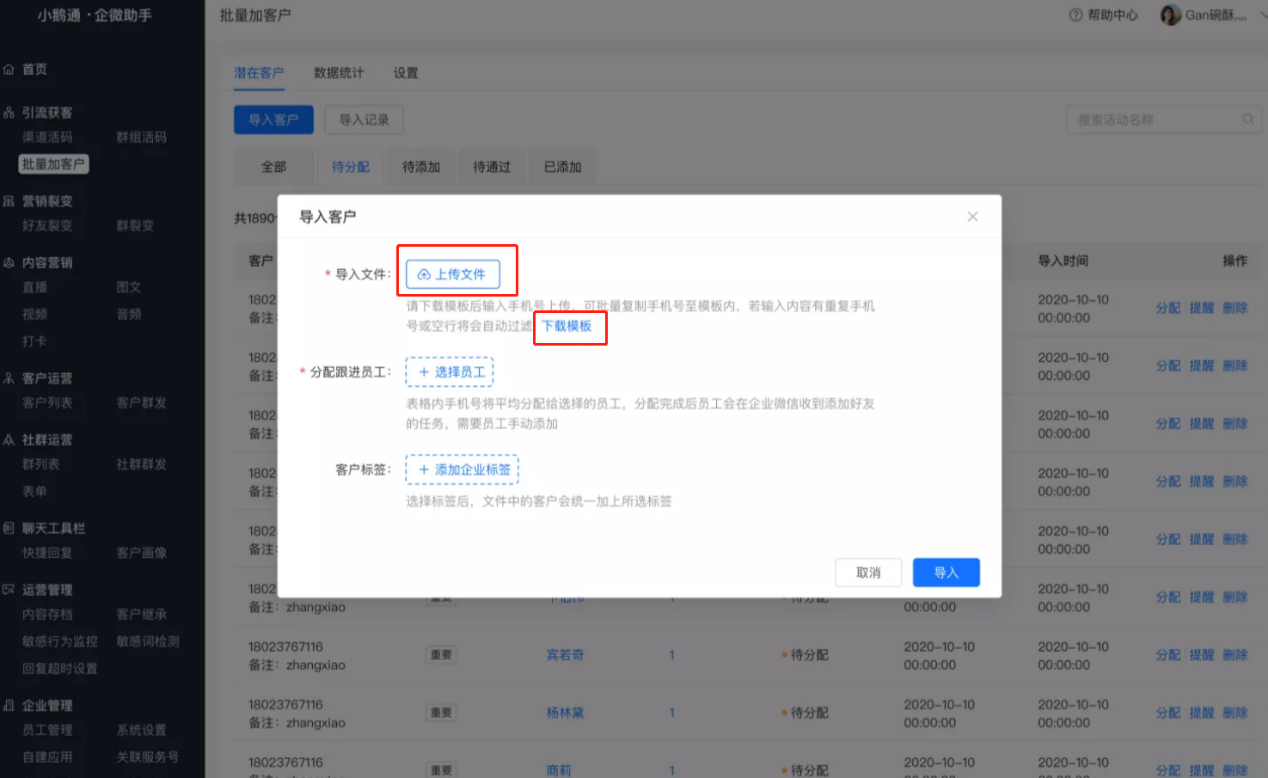Click the 搜索活动名称 search field
1268x778 pixels.
click(x=1164, y=120)
